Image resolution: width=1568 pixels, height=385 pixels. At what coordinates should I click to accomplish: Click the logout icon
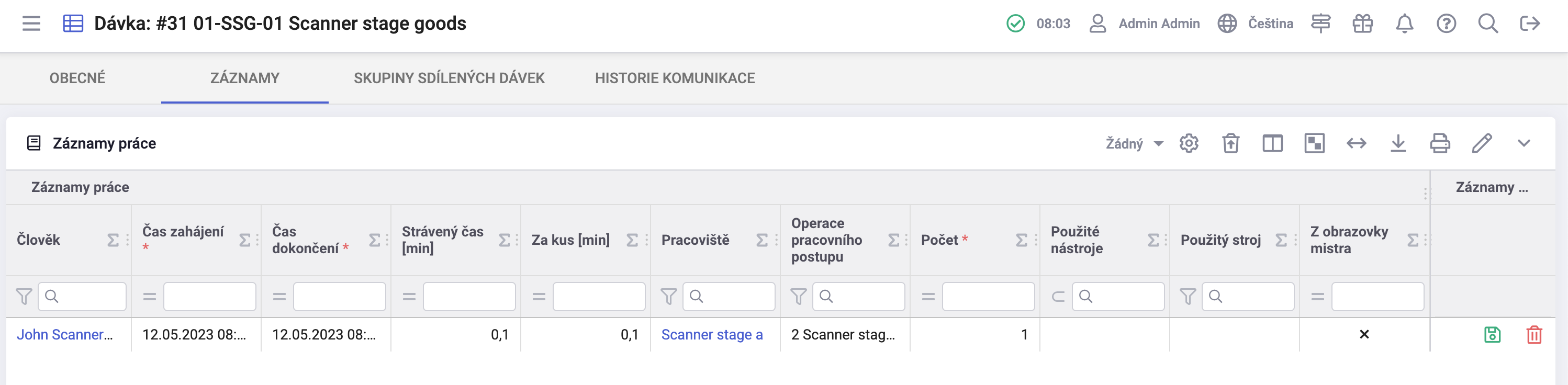pos(1530,24)
